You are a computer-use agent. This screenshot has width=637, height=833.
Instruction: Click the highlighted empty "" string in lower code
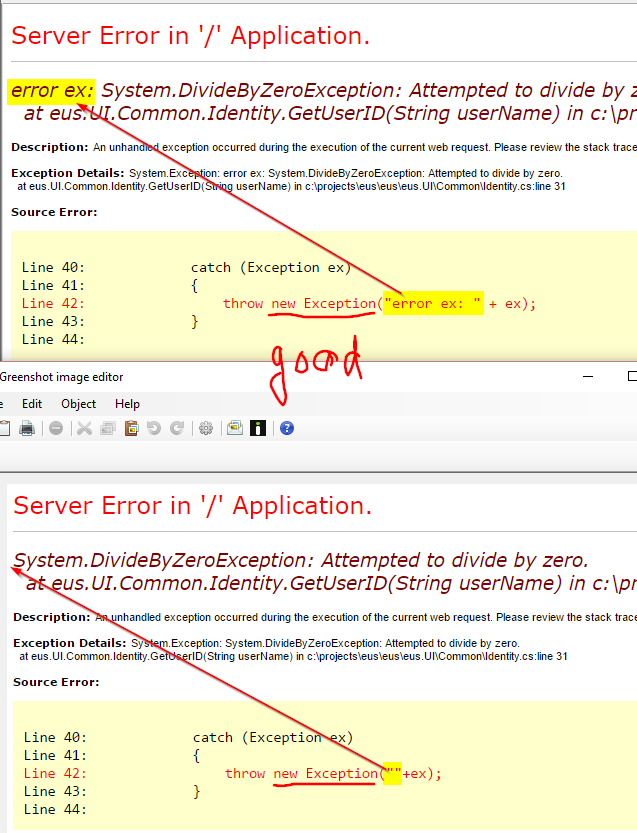click(393, 774)
